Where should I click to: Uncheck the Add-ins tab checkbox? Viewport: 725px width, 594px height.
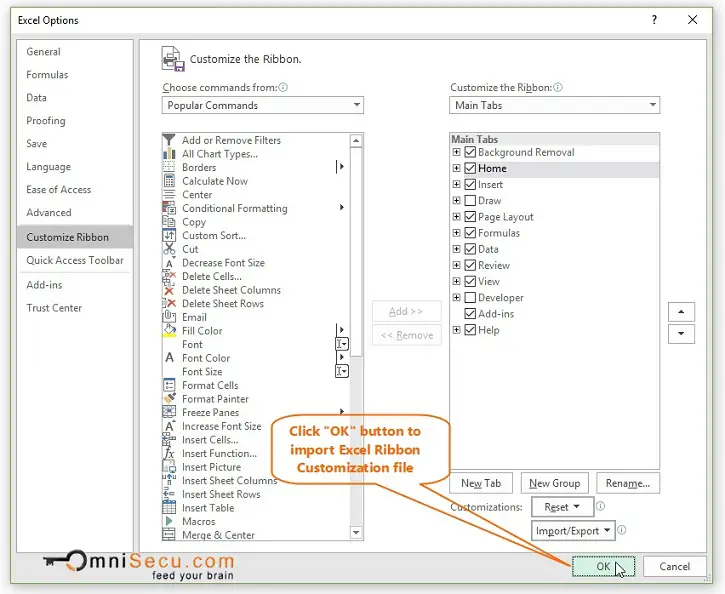coord(470,314)
